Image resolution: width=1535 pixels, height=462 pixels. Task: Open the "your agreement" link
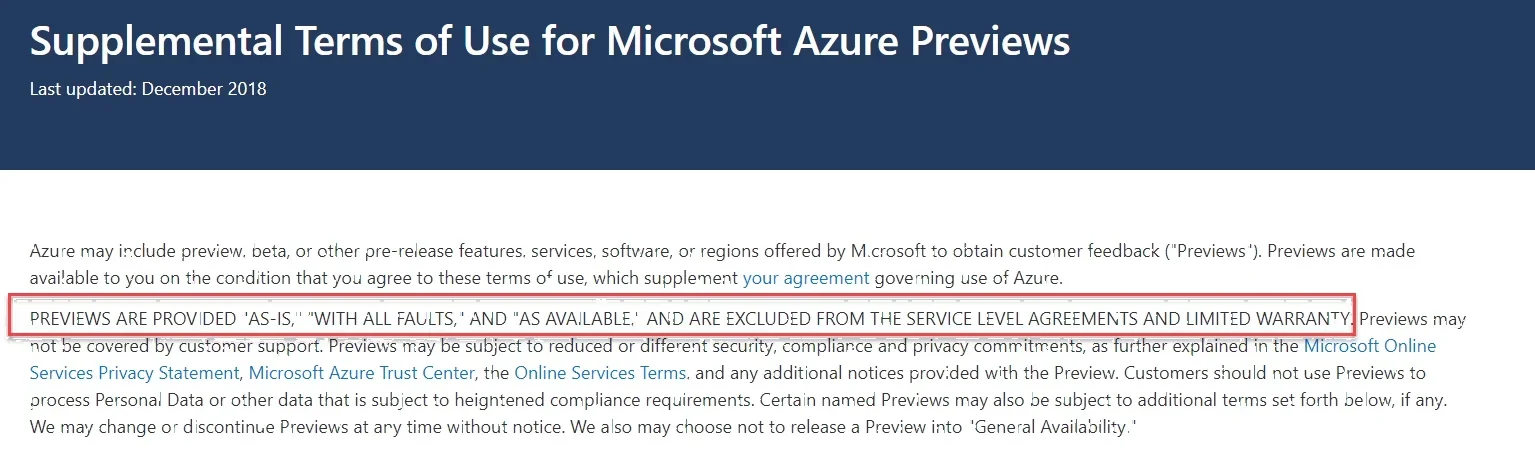coord(806,277)
